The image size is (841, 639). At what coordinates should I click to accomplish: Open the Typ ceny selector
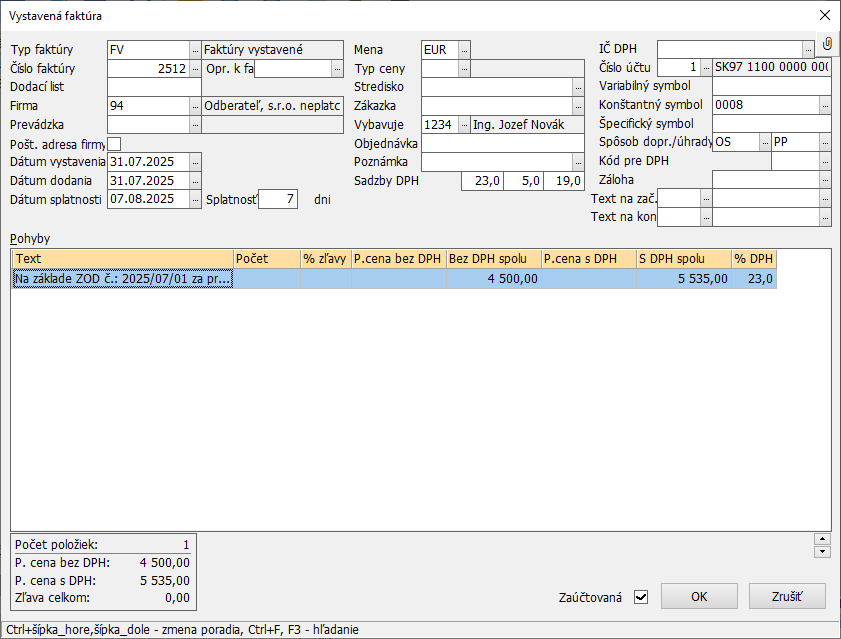click(x=464, y=68)
